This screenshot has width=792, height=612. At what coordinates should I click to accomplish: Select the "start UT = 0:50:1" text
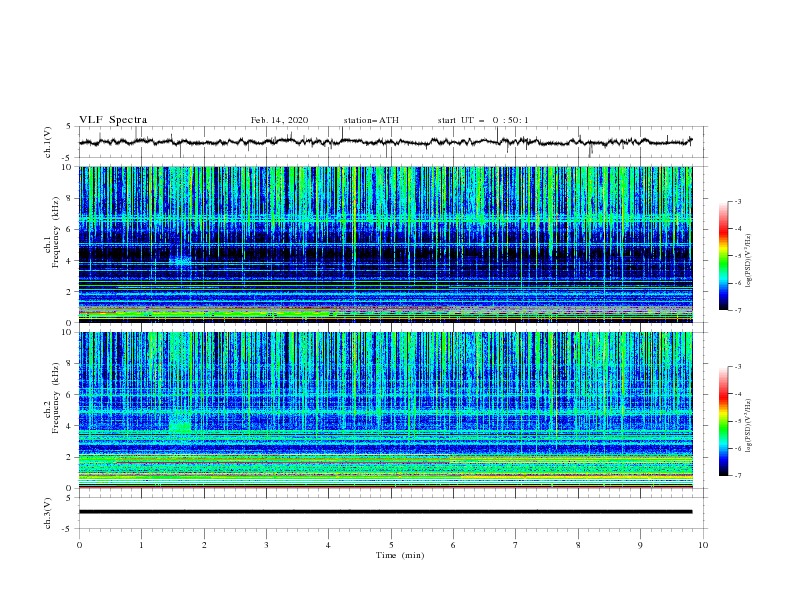click(483, 120)
